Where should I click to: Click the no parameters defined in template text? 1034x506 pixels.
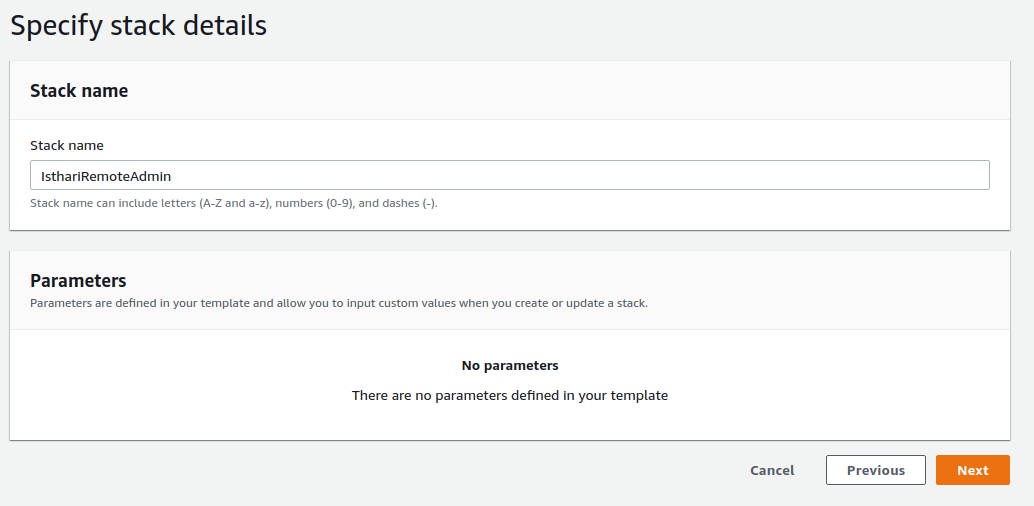tap(510, 396)
